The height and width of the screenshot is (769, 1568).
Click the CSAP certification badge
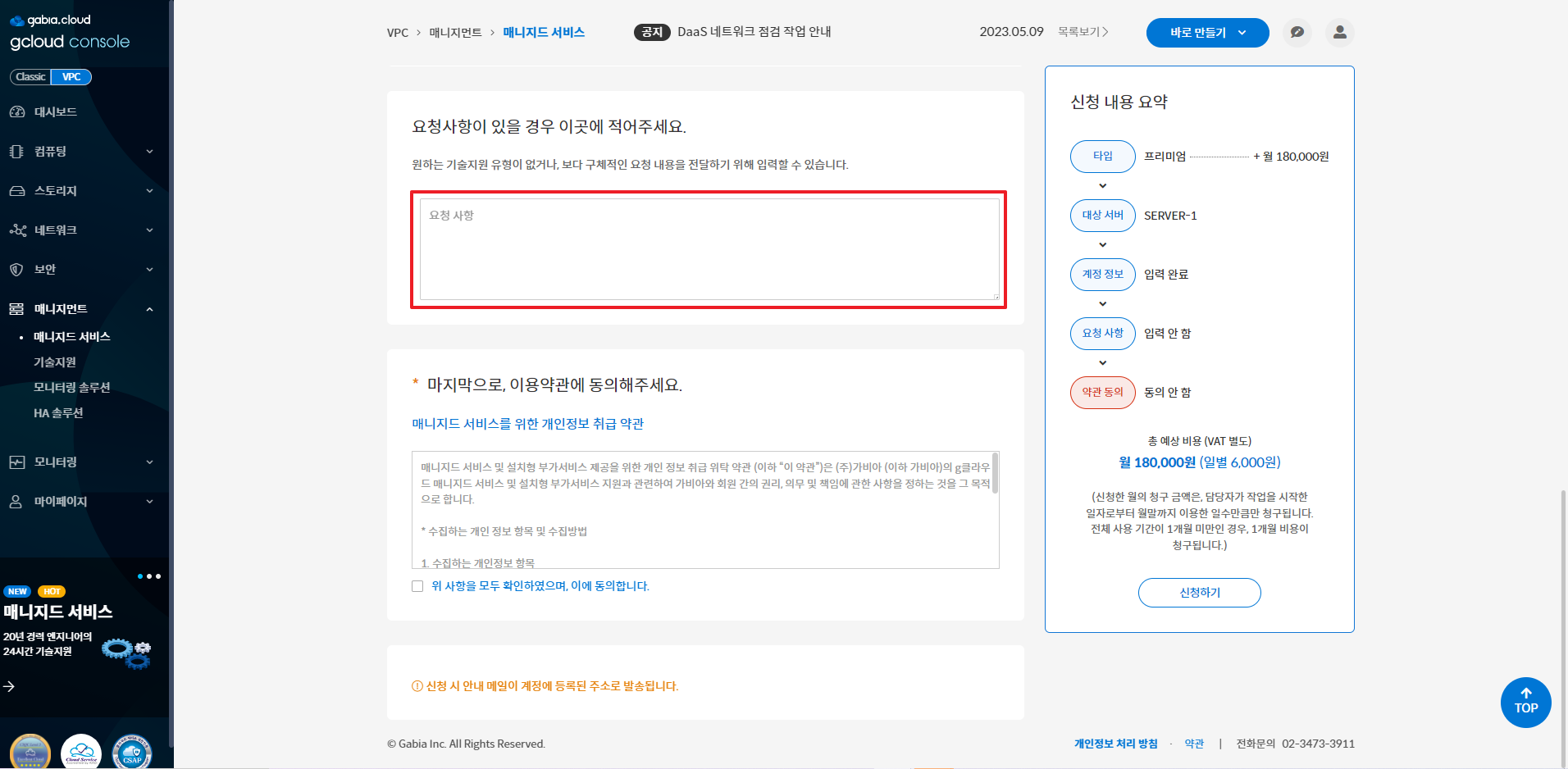[x=132, y=753]
